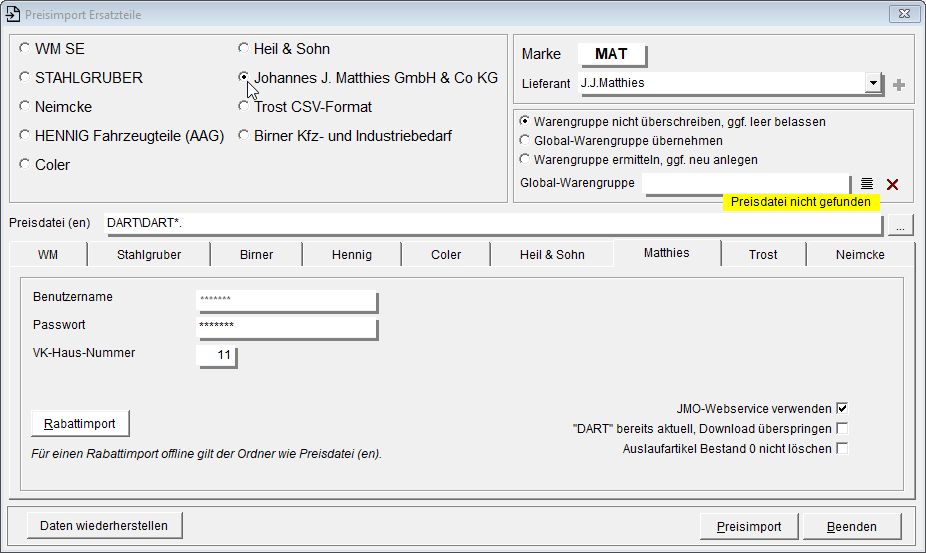Open the Global-Warengruppe list icon
The width and height of the screenshot is (926, 553).
tap(866, 184)
